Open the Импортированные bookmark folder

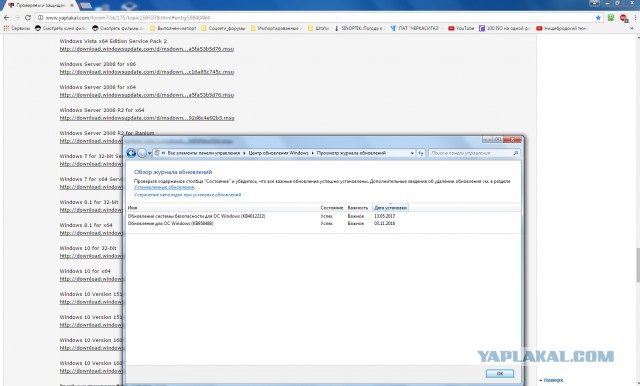pos(276,28)
